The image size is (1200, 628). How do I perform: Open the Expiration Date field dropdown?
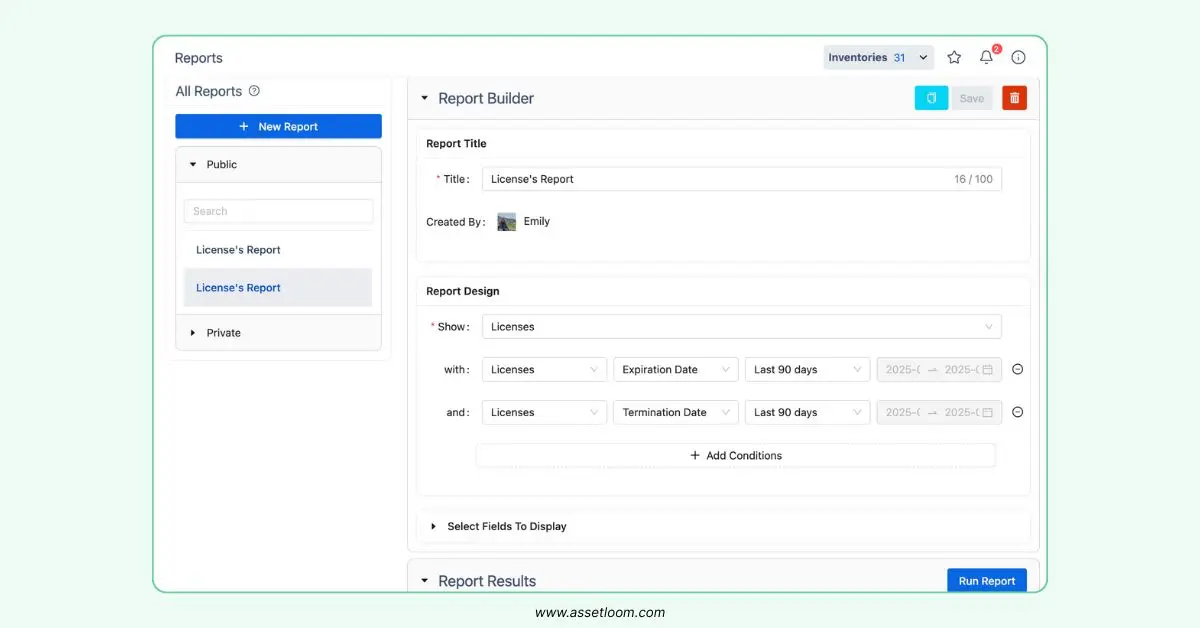coord(675,369)
